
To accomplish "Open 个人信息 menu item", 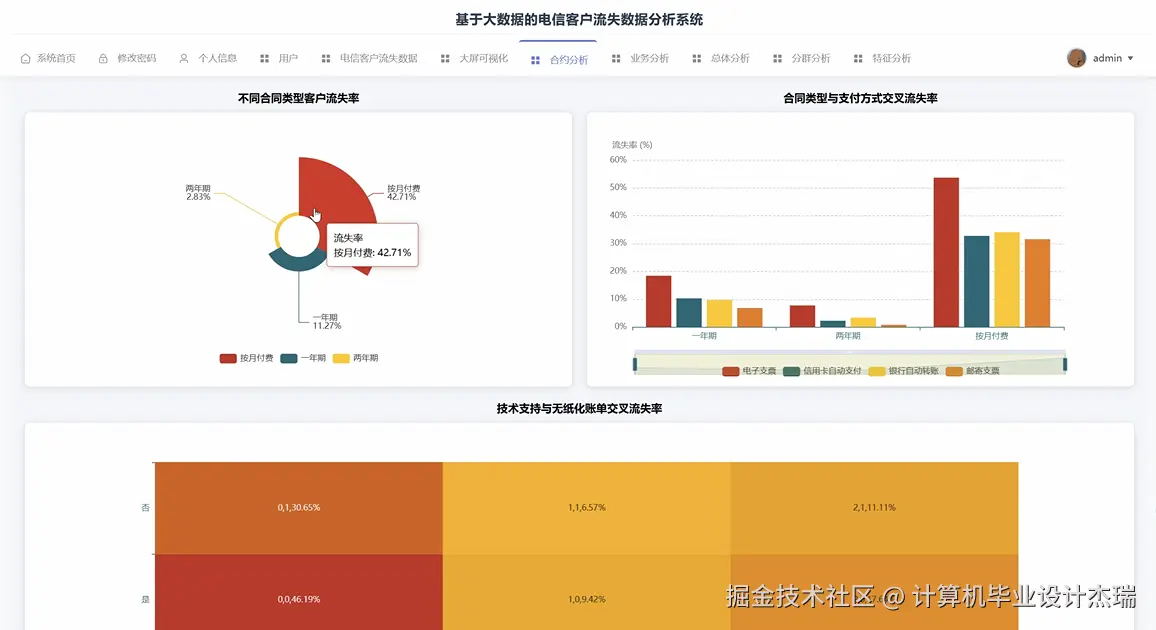I will point(217,58).
